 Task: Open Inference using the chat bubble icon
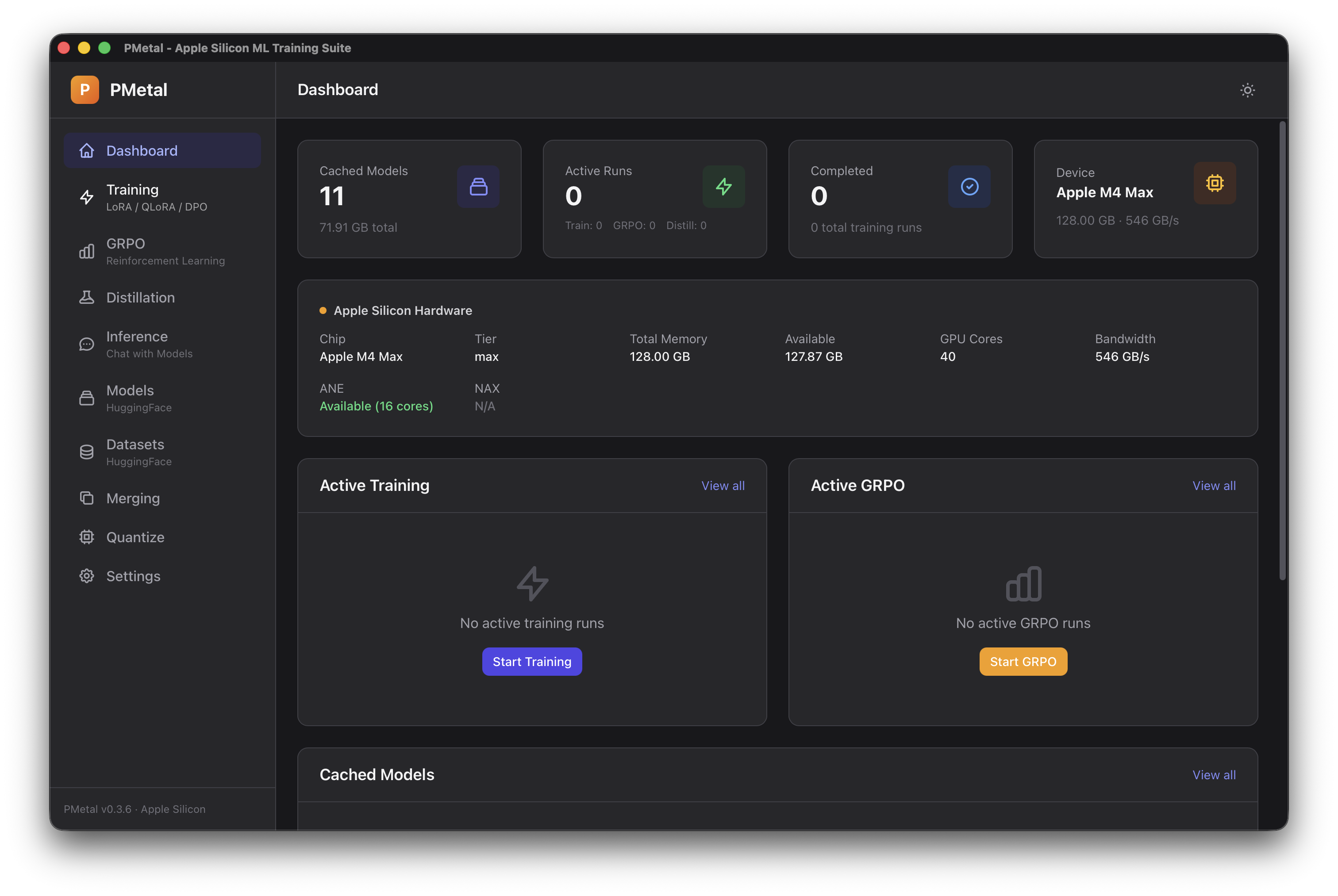click(86, 344)
